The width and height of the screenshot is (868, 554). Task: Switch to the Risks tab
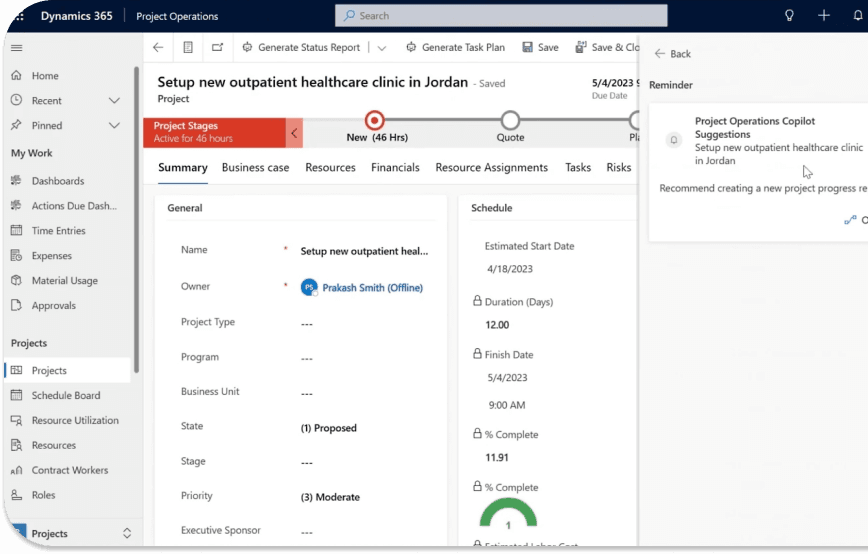[x=618, y=167]
